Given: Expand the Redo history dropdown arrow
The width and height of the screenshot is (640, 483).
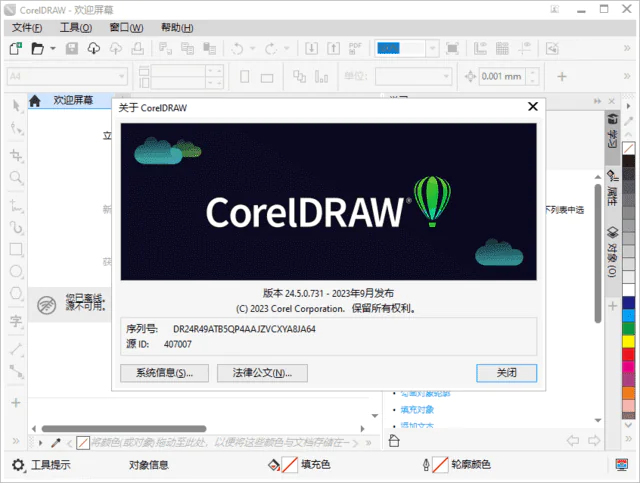Looking at the screenshot, I should (287, 49).
